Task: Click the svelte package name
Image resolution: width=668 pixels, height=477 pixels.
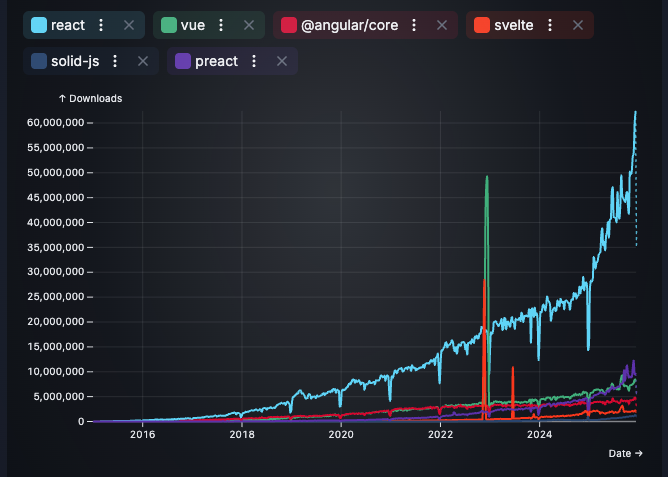Action: coord(514,26)
